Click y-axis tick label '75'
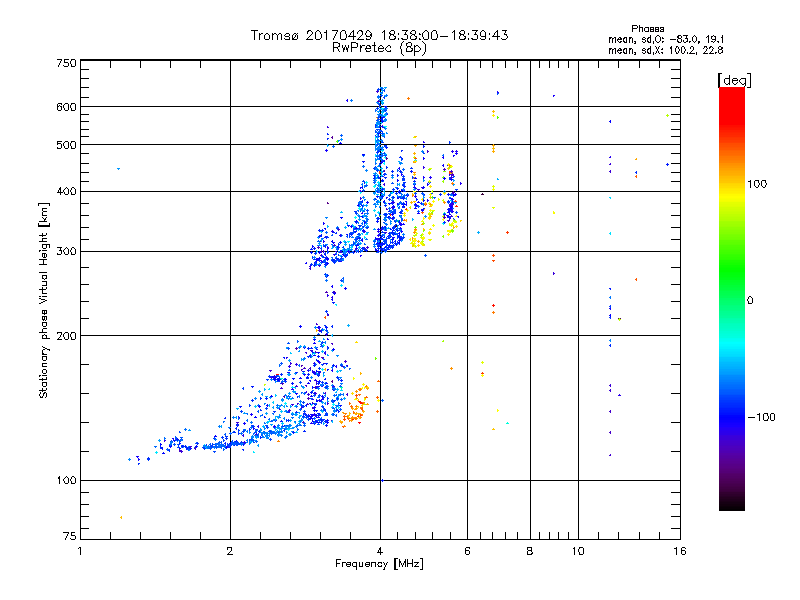This screenshot has width=800, height=600. click(70, 536)
